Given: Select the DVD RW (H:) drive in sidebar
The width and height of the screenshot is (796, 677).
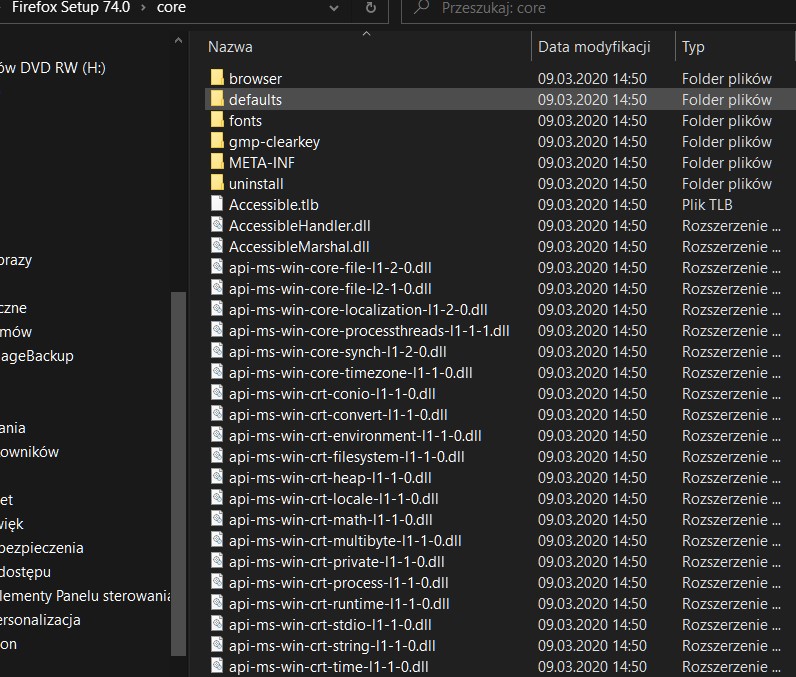Looking at the screenshot, I should click(53, 67).
